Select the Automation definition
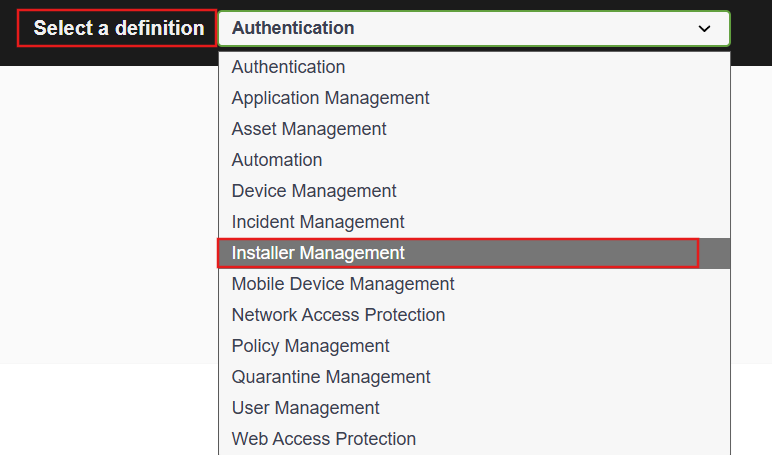Screen dimensions: 772x476 coord(277,160)
